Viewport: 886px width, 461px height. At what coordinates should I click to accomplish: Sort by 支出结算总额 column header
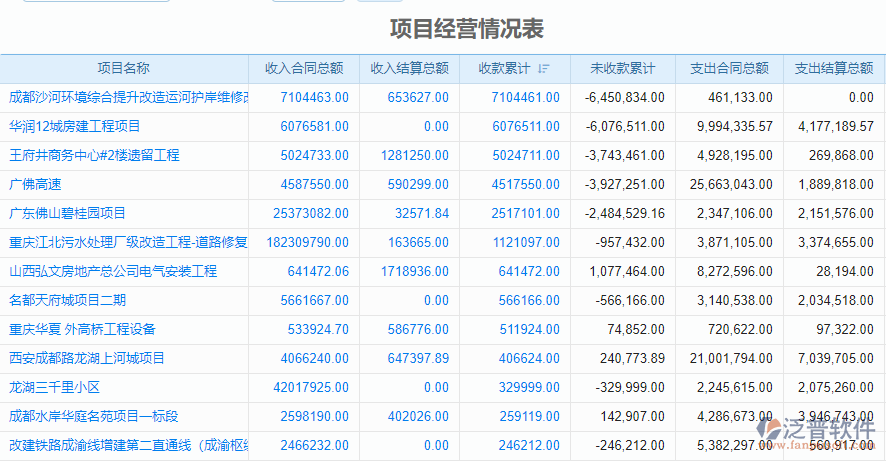[x=835, y=68]
